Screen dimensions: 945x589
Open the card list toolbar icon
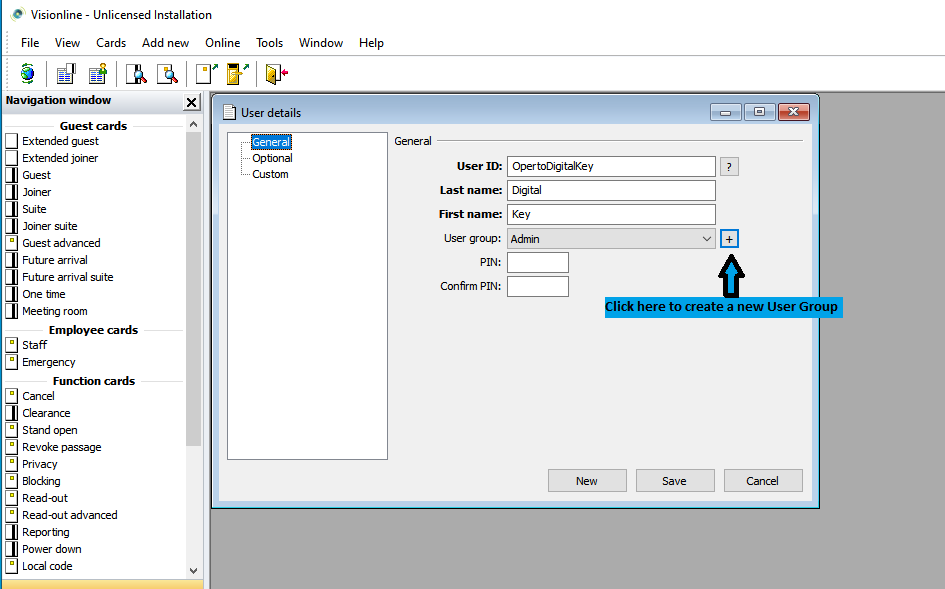coord(66,73)
